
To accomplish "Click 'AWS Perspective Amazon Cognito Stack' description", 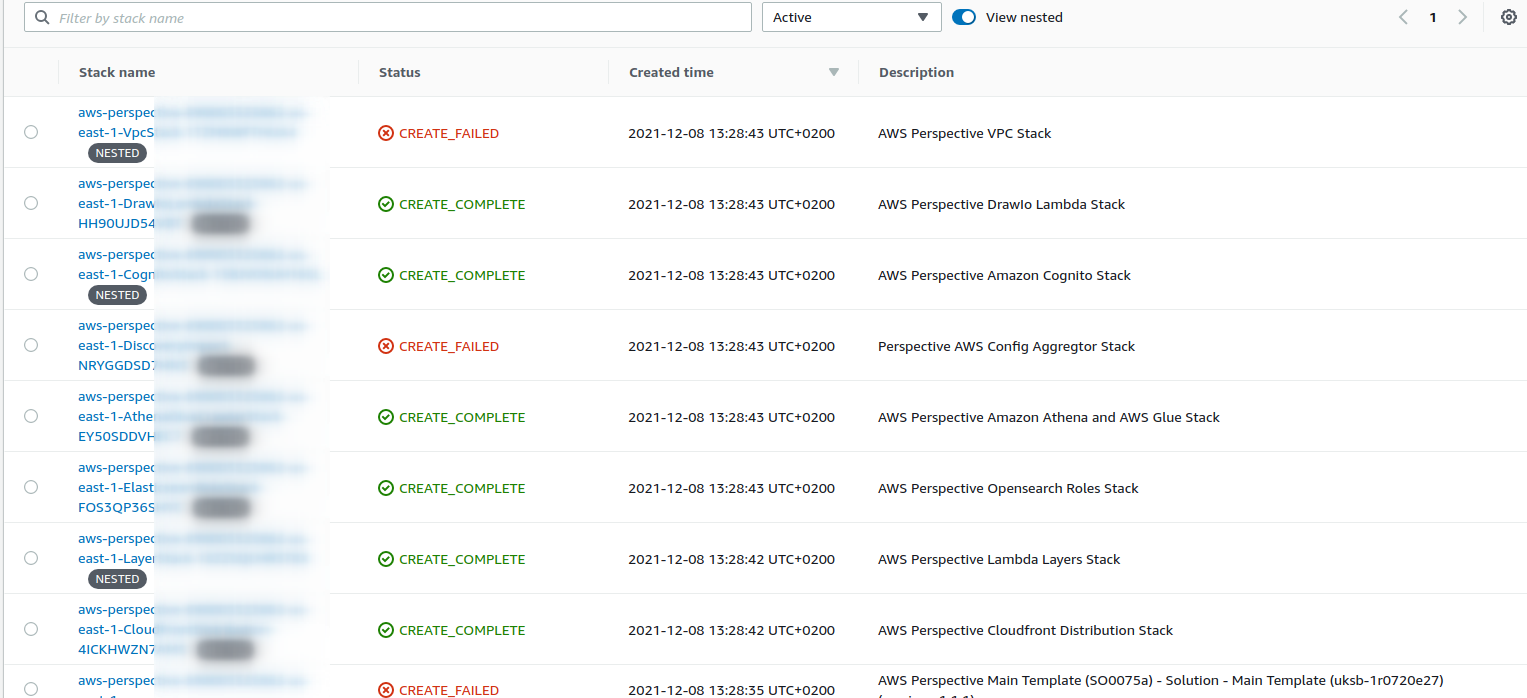I will pos(1004,275).
